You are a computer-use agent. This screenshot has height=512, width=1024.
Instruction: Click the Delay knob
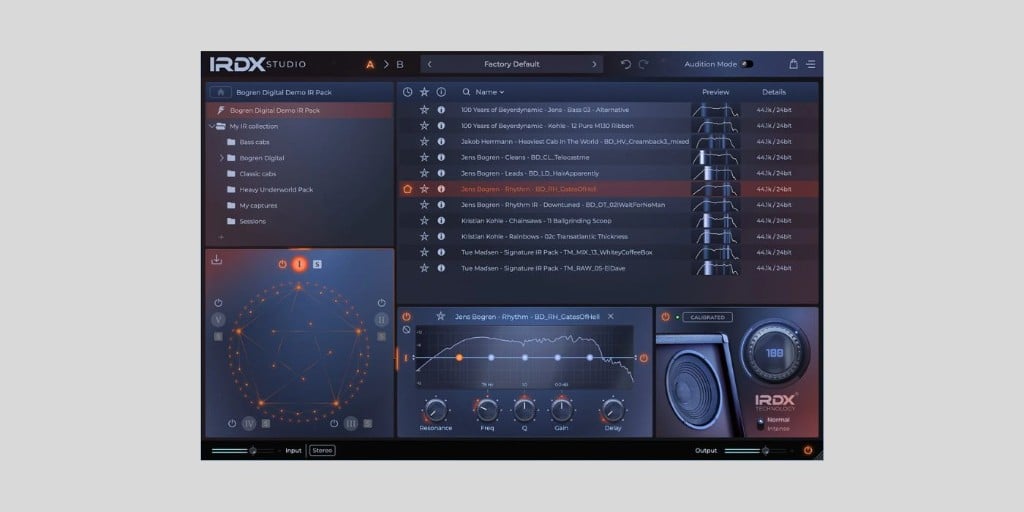(613, 410)
